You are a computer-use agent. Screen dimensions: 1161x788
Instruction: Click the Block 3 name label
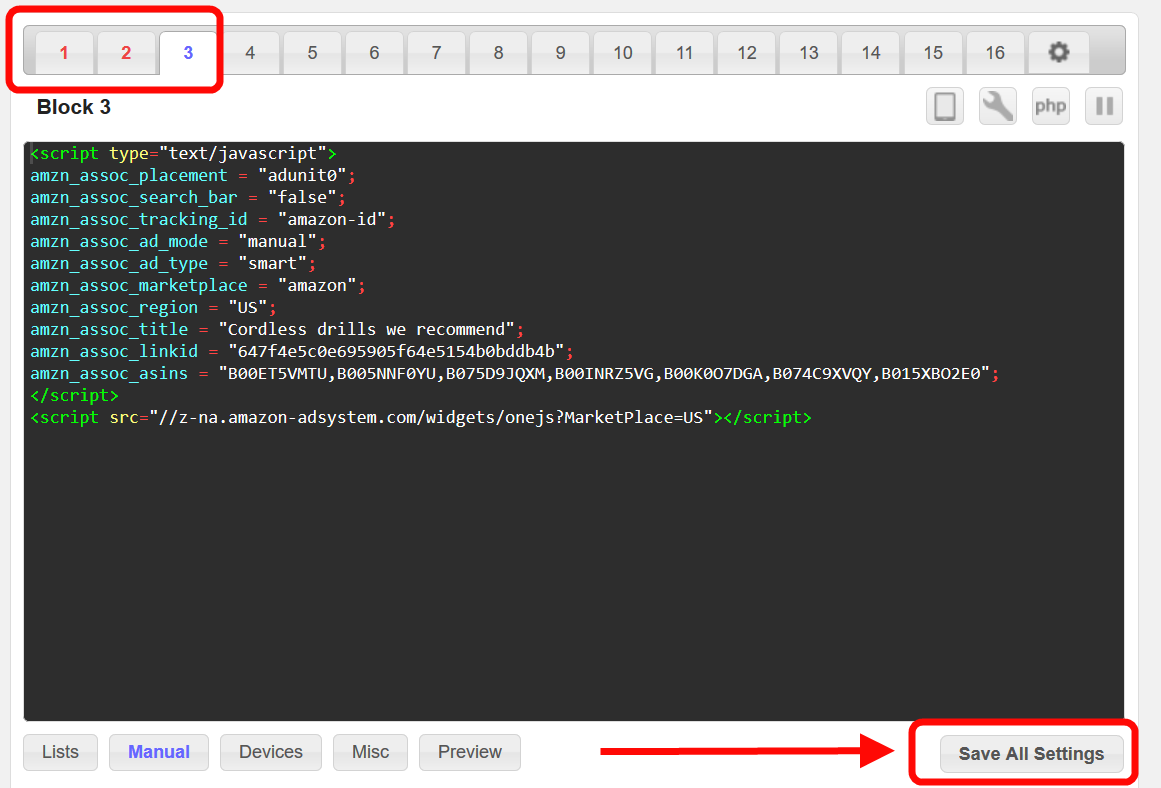point(74,107)
